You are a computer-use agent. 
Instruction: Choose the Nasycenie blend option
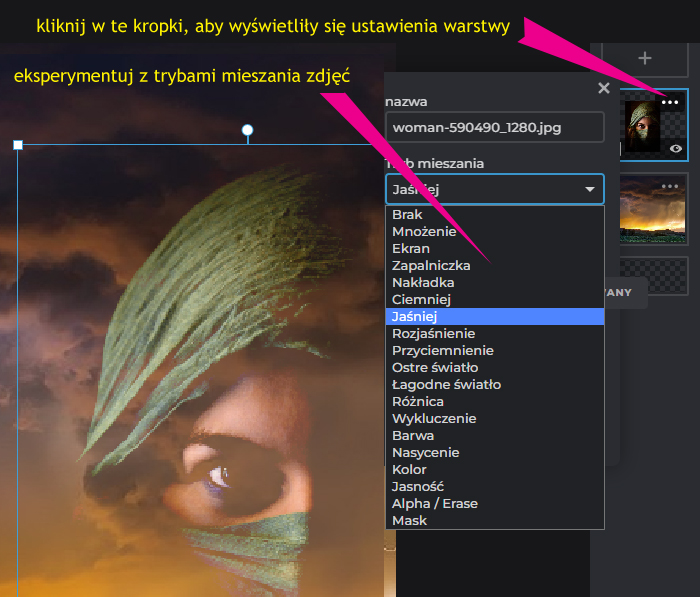(x=425, y=452)
